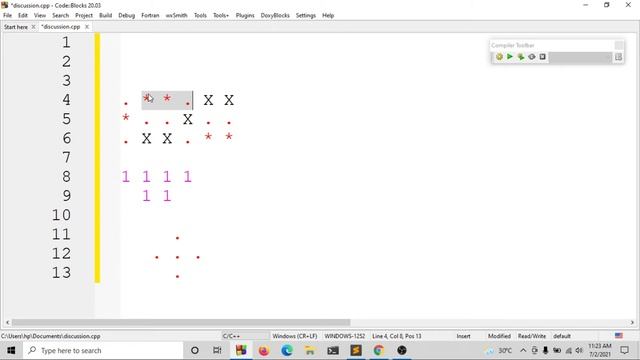Click line number 13 in the margin
640x360 pixels.
click(61, 273)
